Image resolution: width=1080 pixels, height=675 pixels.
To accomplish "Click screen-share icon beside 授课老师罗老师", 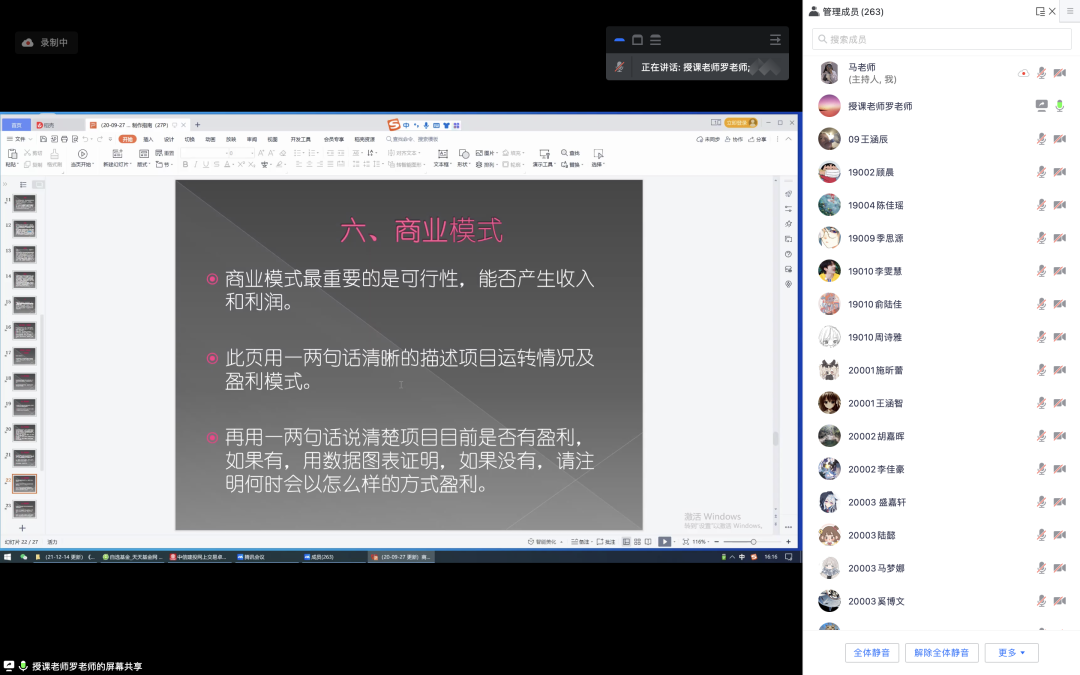I will pos(1041,106).
